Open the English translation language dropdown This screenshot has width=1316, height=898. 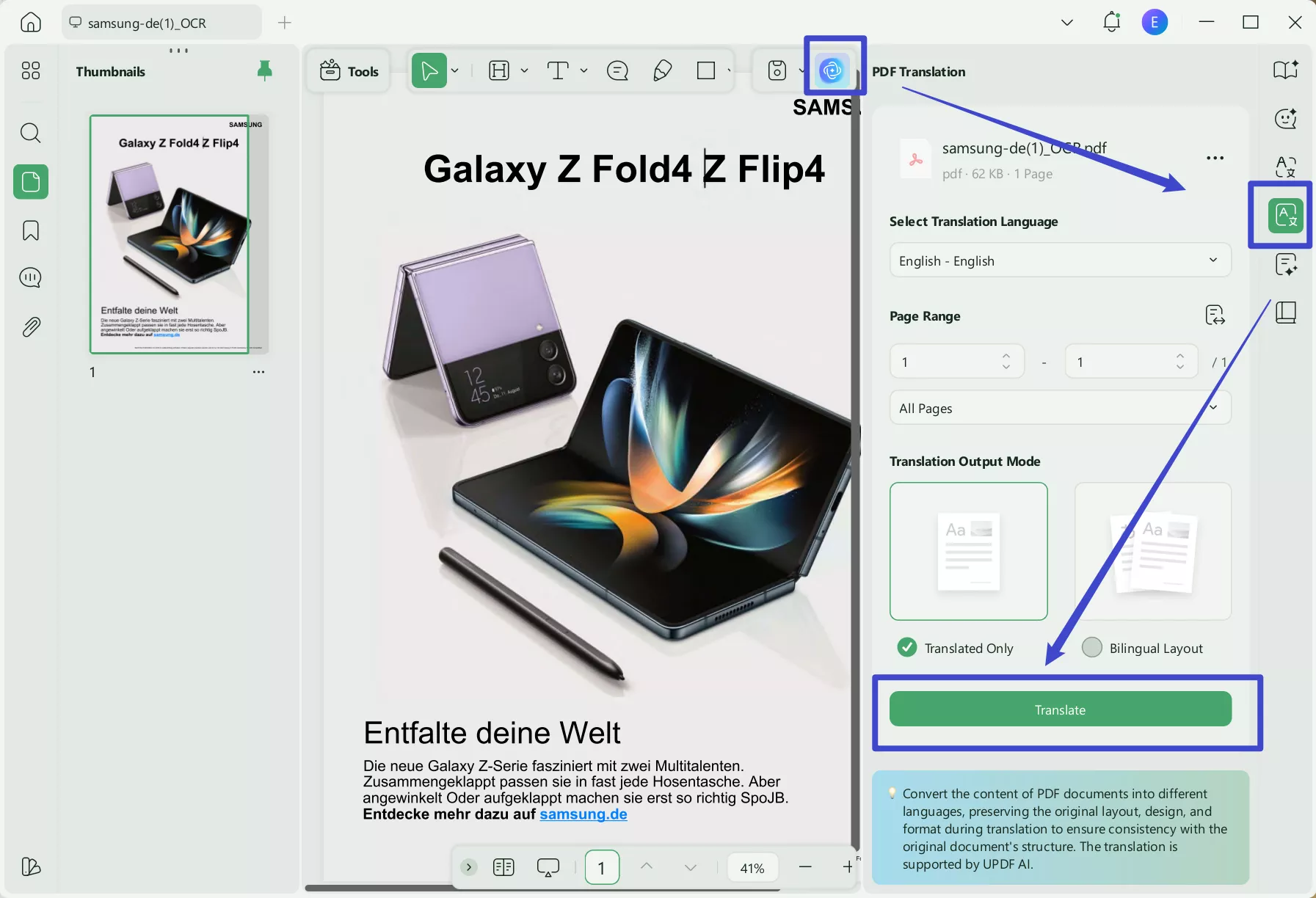click(x=1059, y=260)
